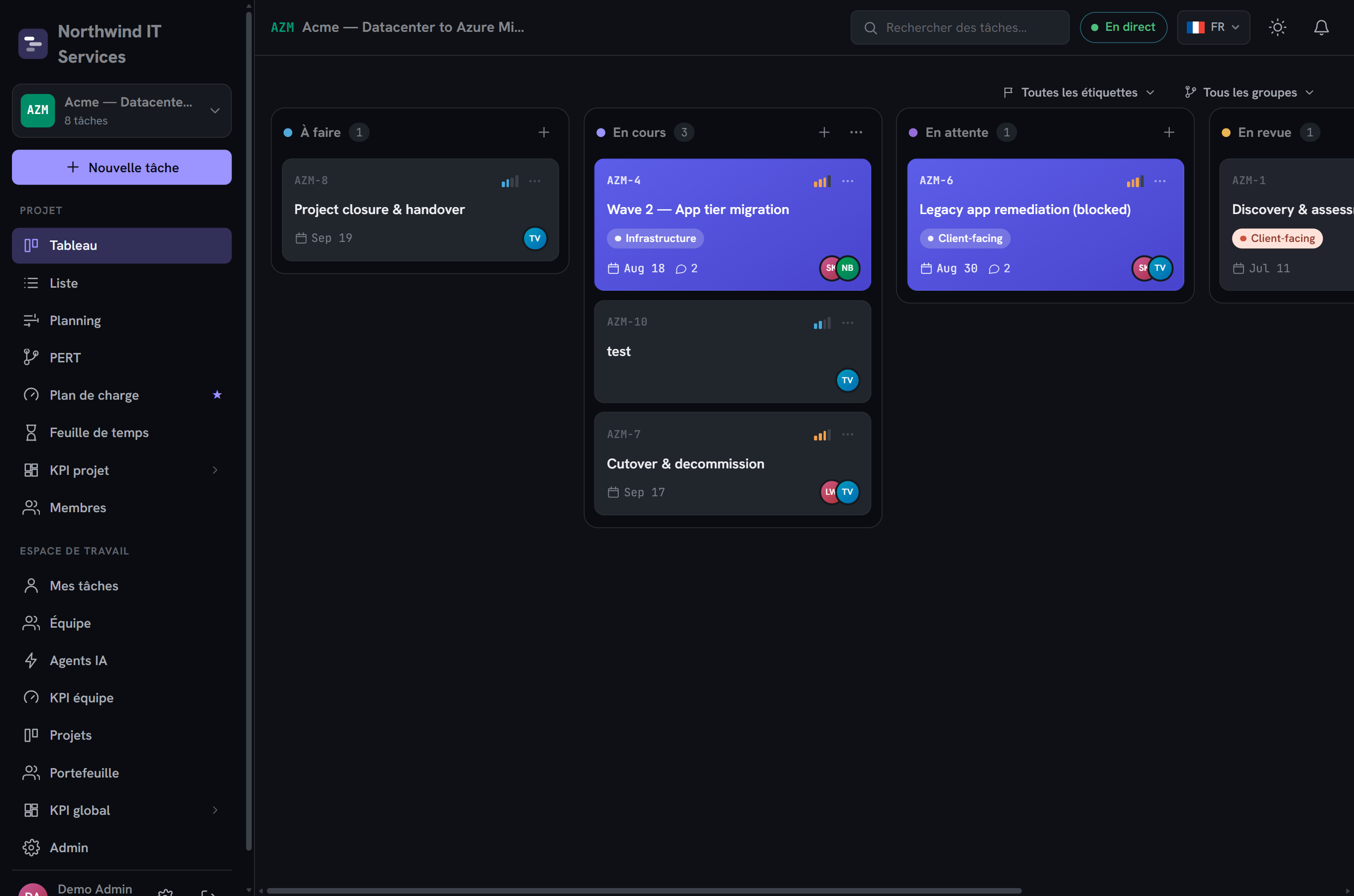Click the NB avatar on AZM-4
Screen dimensions: 1354x896
pyautogui.click(x=847, y=268)
